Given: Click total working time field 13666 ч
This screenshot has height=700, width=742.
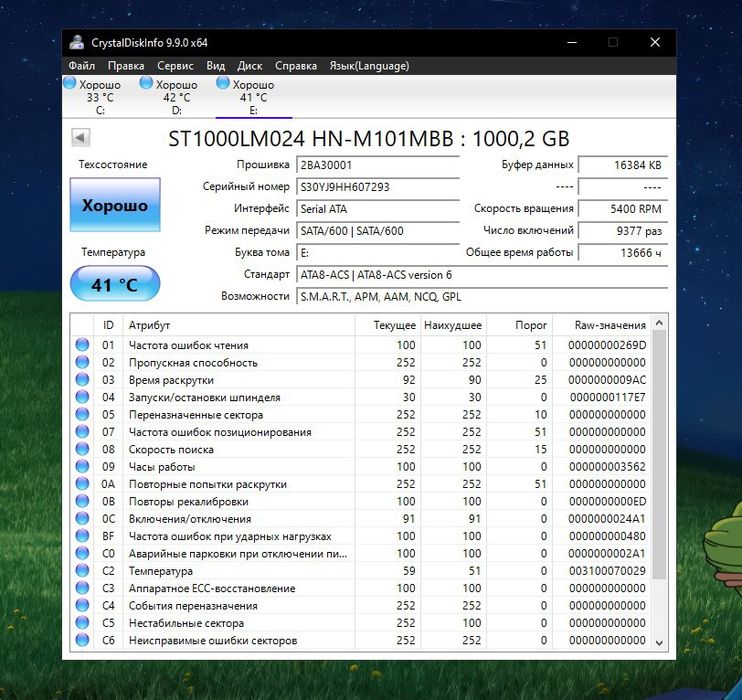Looking at the screenshot, I should click(x=623, y=253).
